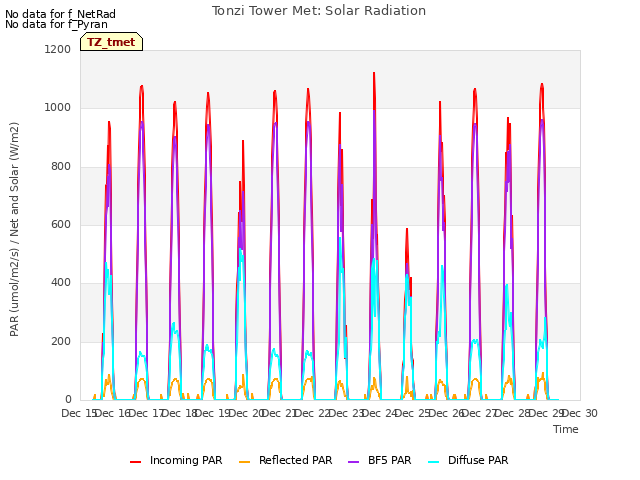Click the TZ_tmet label box
The height and width of the screenshot is (480, 640).
click(x=111, y=42)
